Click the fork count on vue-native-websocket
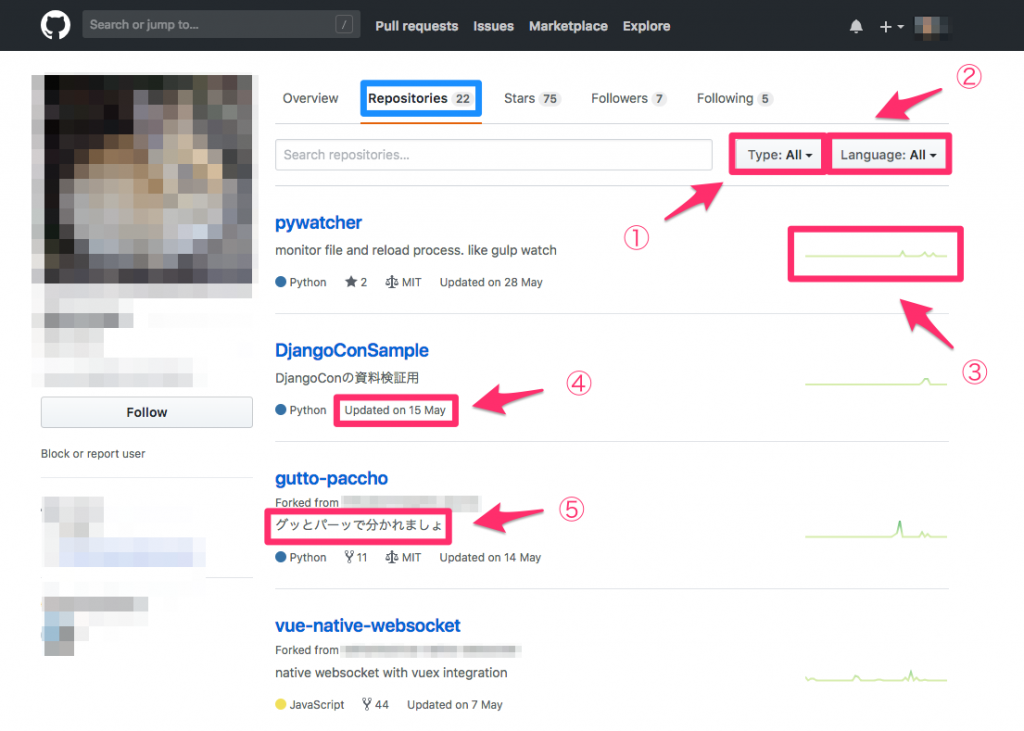The image size is (1024, 731). (x=375, y=704)
